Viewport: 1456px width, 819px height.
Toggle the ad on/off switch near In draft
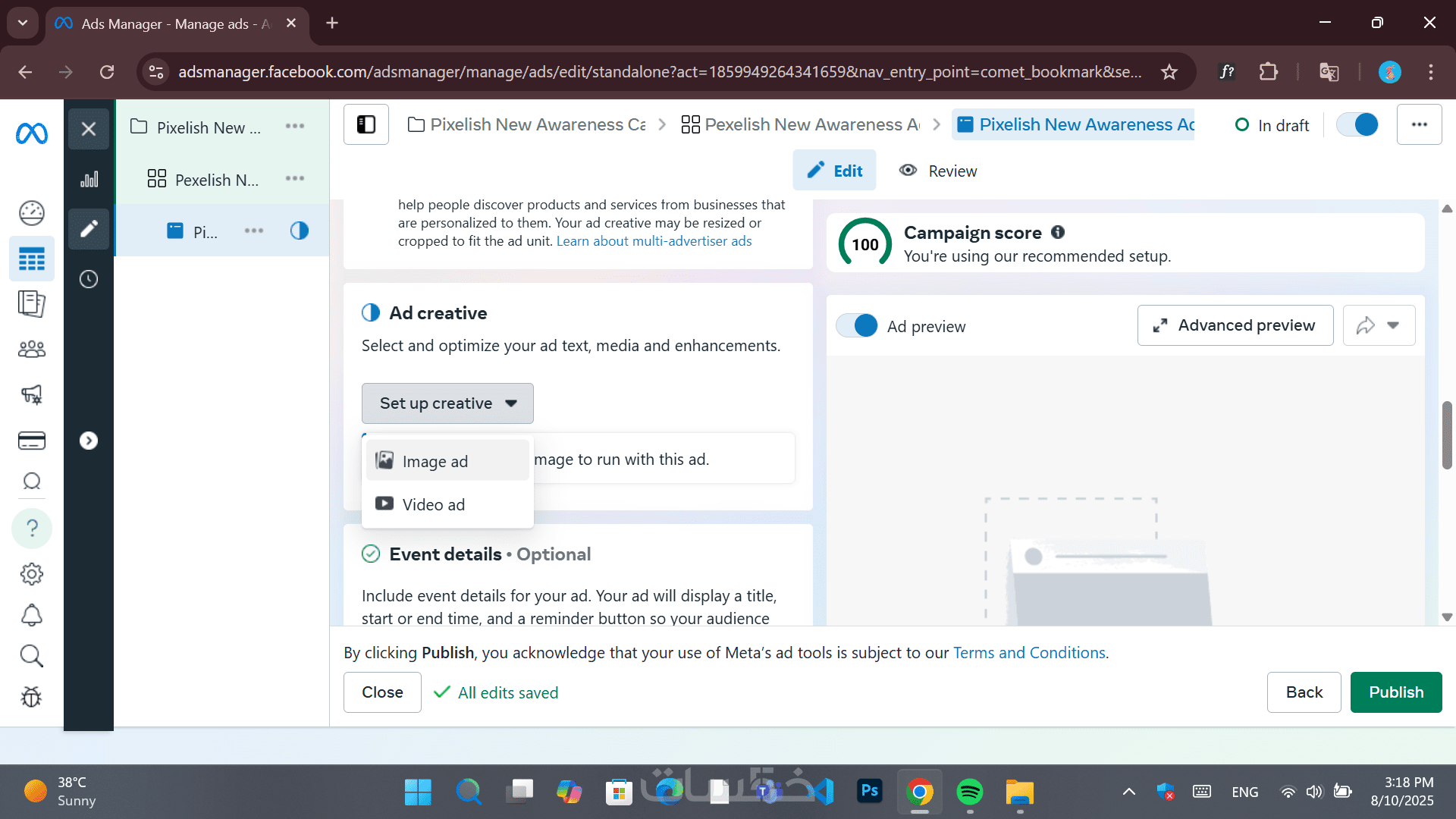[x=1357, y=124]
